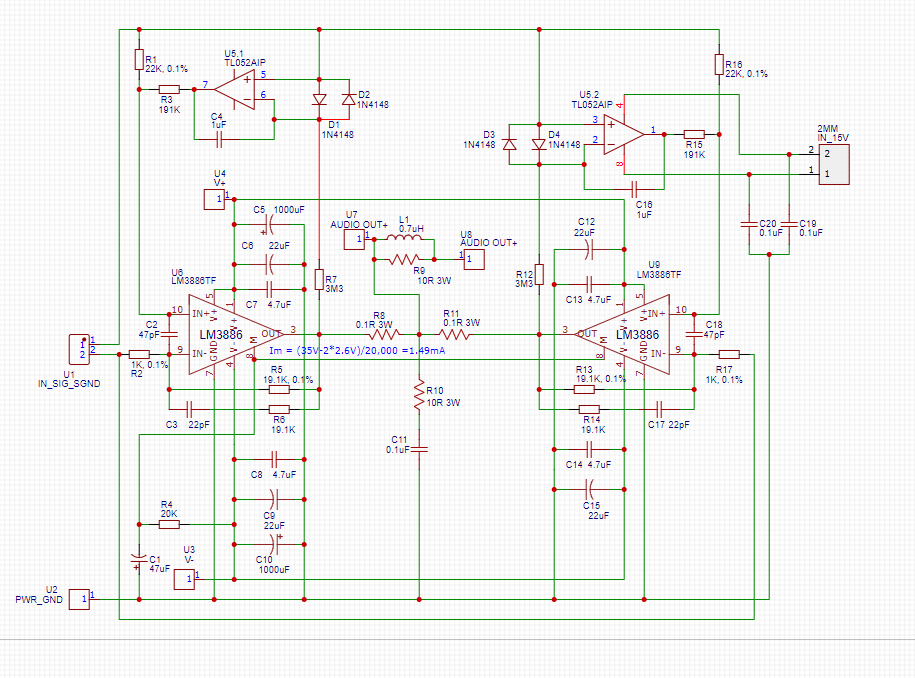The width and height of the screenshot is (915, 678).
Task: Click the C5 1000uF polarized capacitor symbol
Action: pyautogui.click(x=270, y=224)
